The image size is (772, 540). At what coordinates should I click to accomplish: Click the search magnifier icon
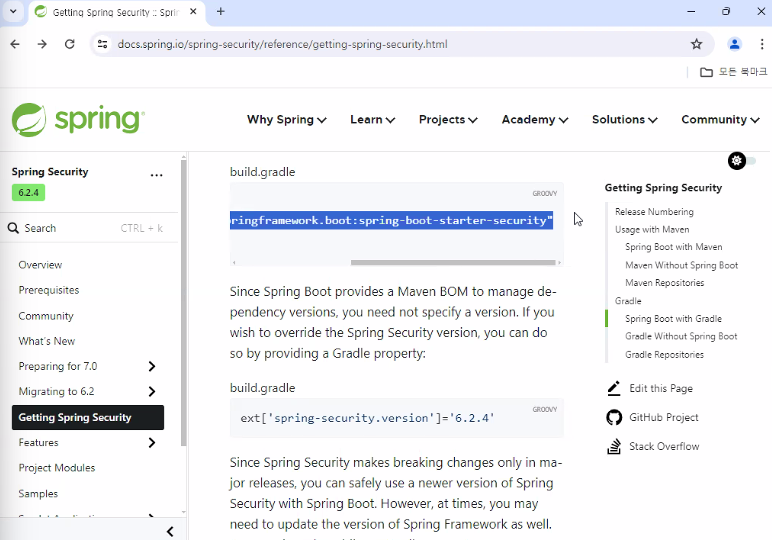point(13,228)
